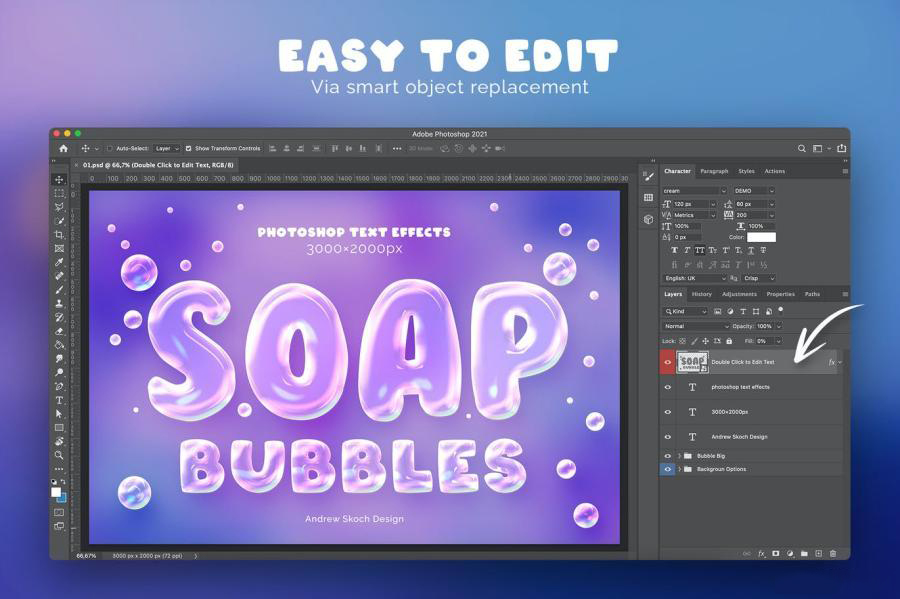Screen dimensions: 900x599
Task: Open the History panel tab
Action: coord(702,294)
